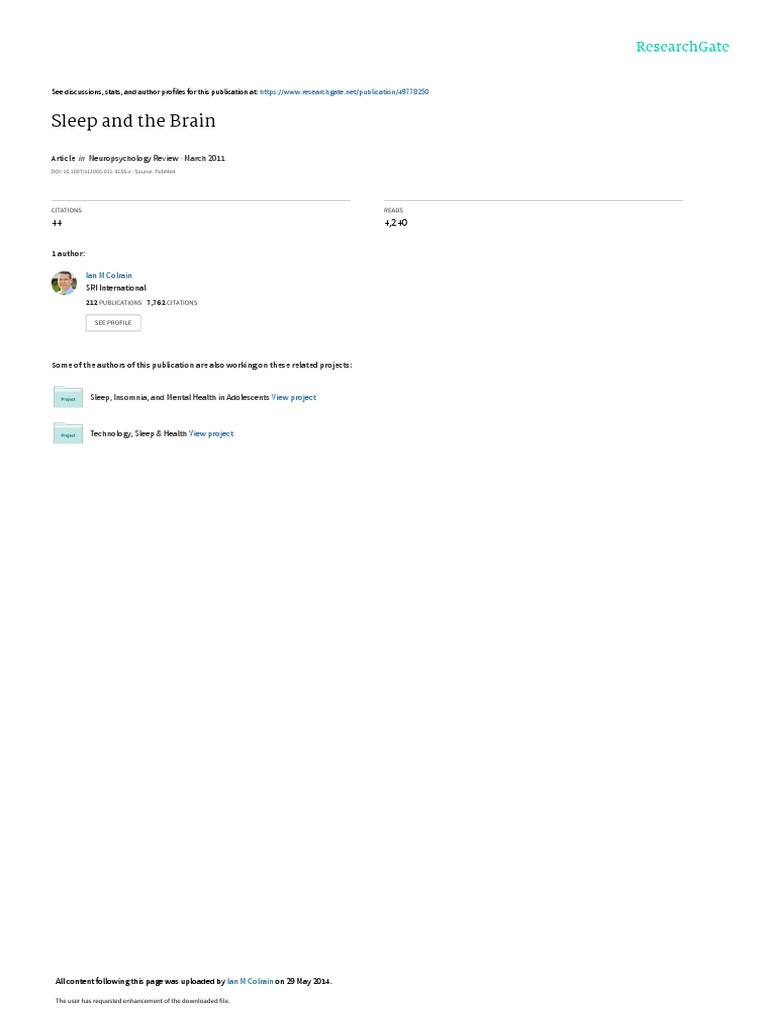Click the ResearchGate logo
The width and height of the screenshot is (768, 1024).
[x=682, y=46]
